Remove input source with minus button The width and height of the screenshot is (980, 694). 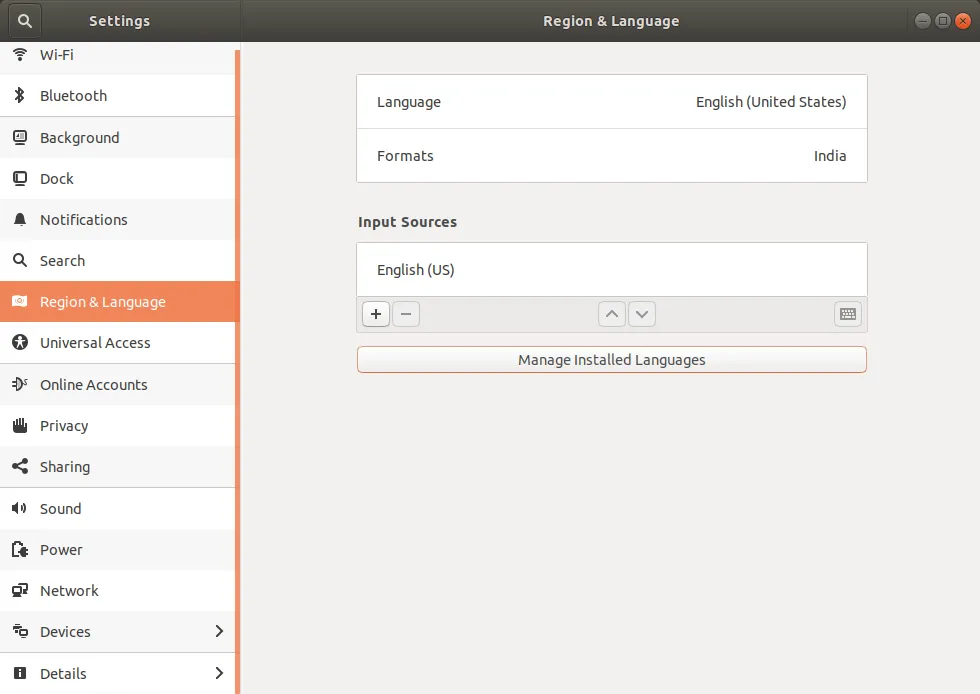406,314
